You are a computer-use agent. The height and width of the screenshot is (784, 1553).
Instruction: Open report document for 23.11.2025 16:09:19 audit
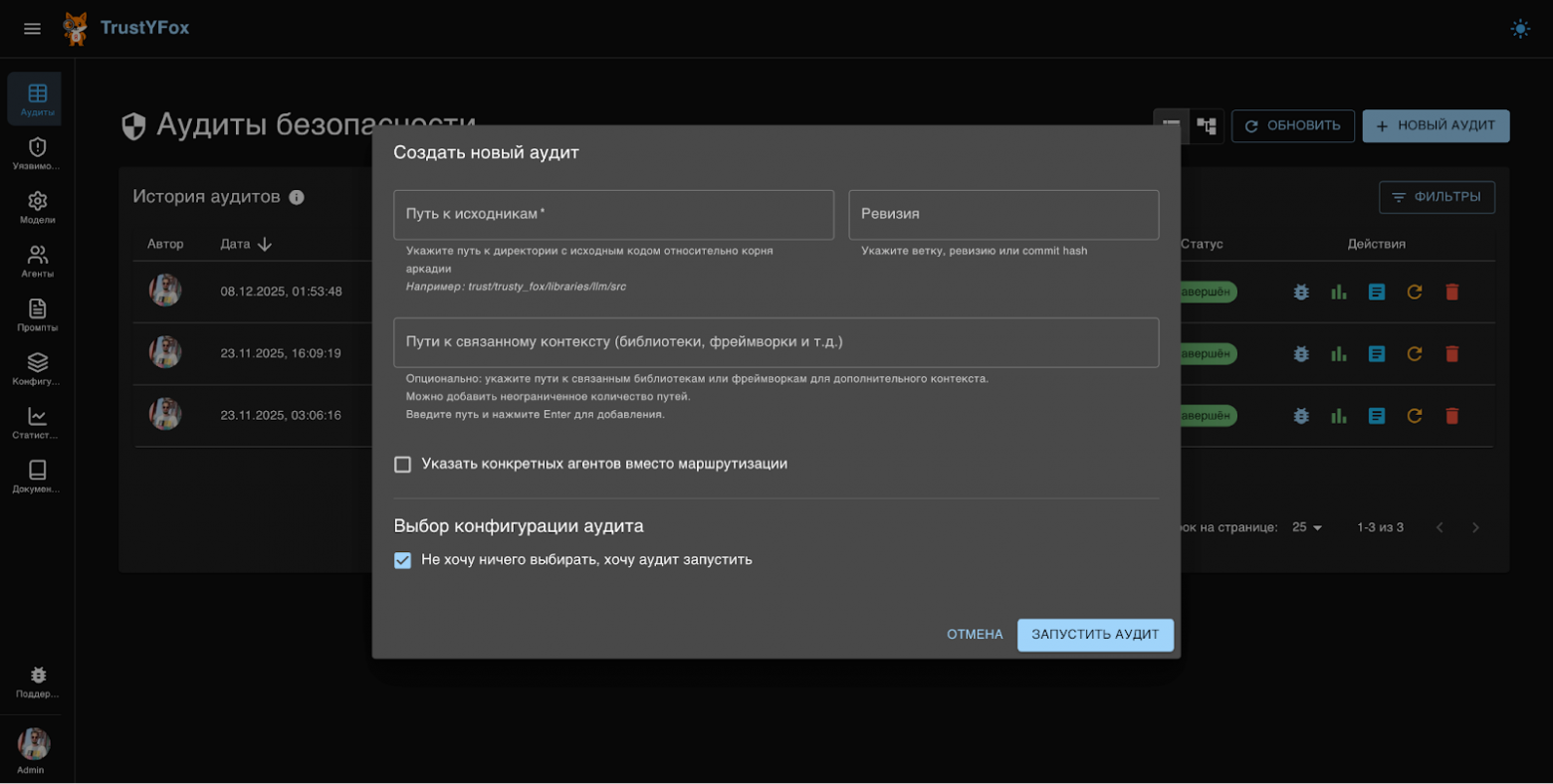click(x=1377, y=353)
